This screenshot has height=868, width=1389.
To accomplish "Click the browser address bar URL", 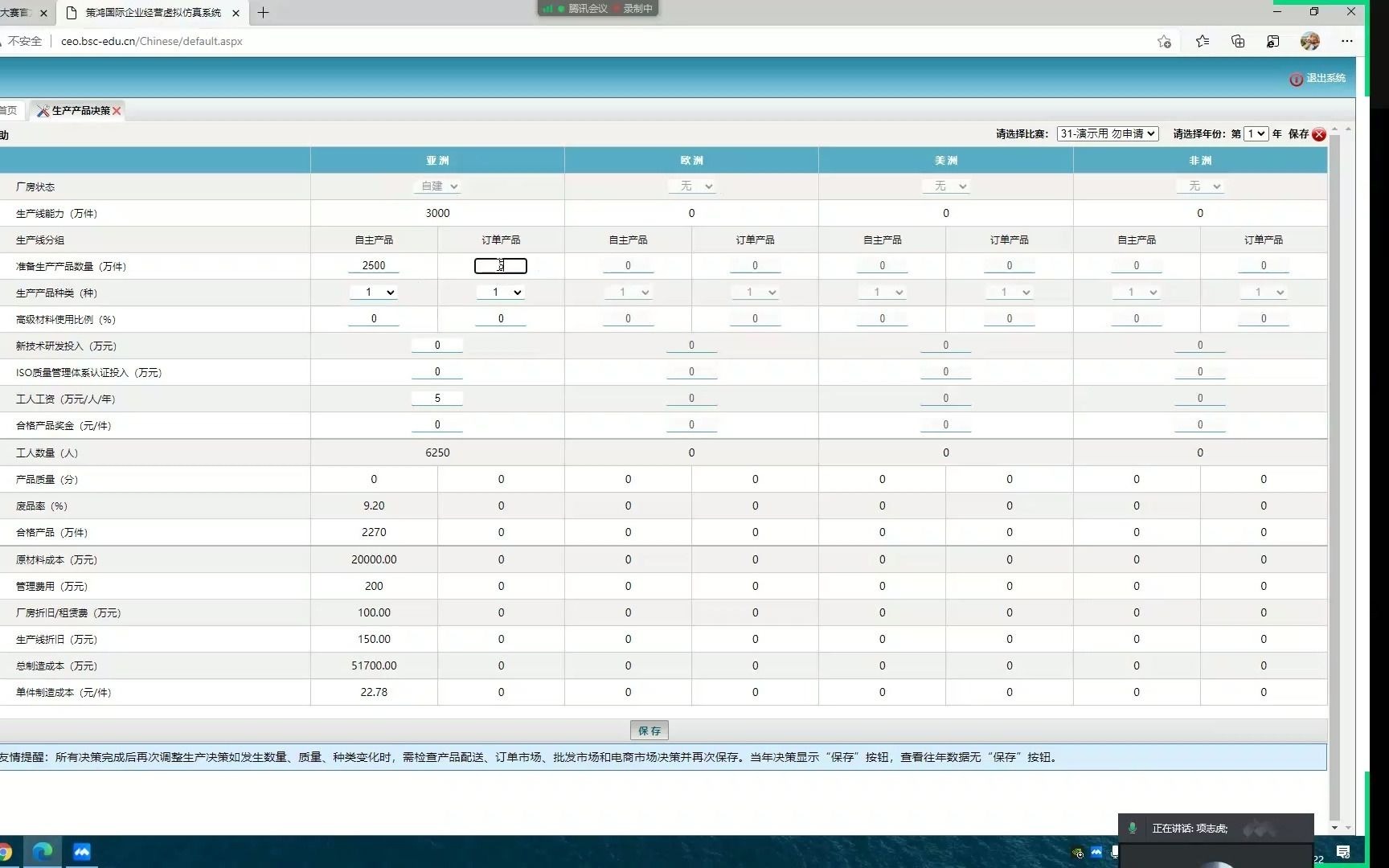I will (x=152, y=42).
